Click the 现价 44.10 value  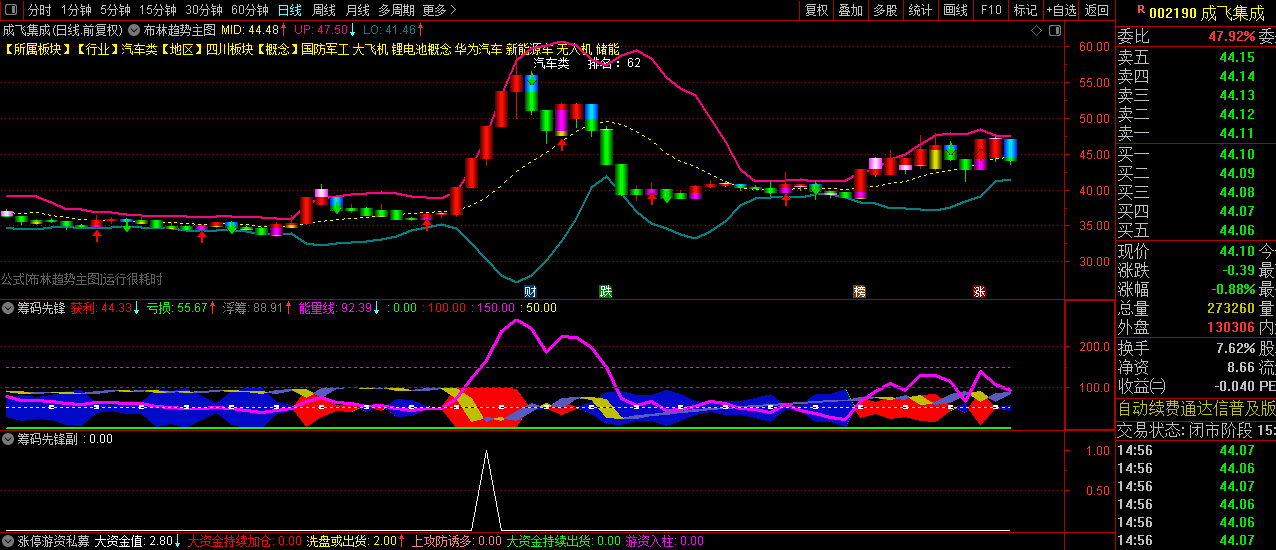1237,251
